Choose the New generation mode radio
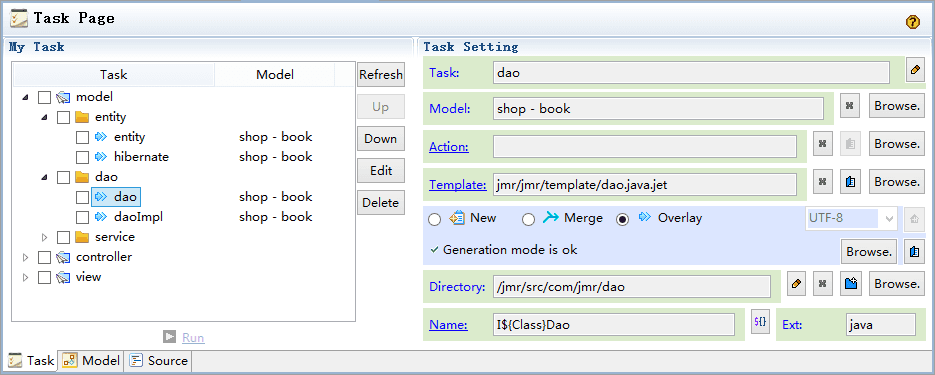The image size is (935, 375). [x=435, y=219]
